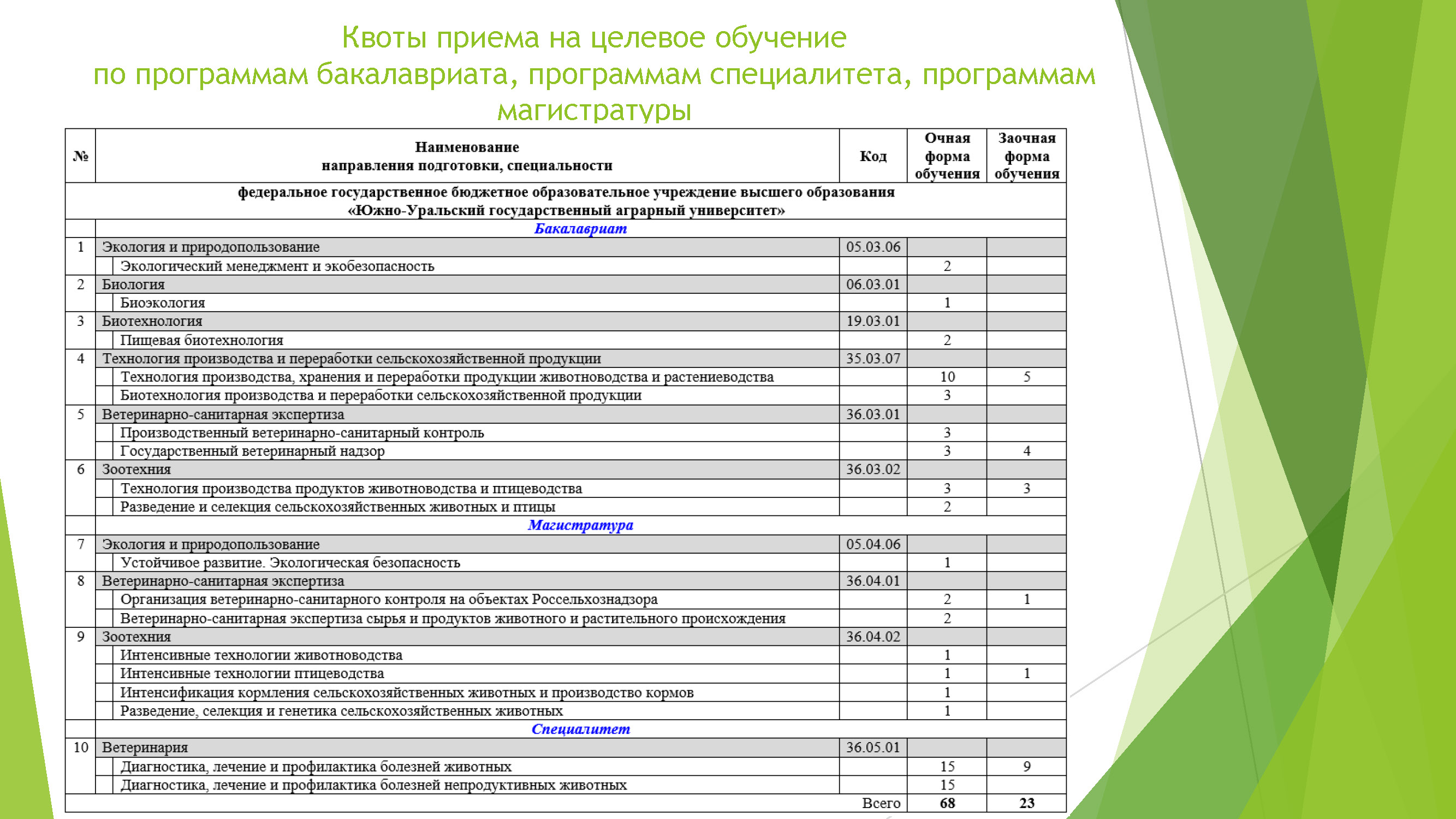Click the university name header row

pyautogui.click(x=565, y=203)
